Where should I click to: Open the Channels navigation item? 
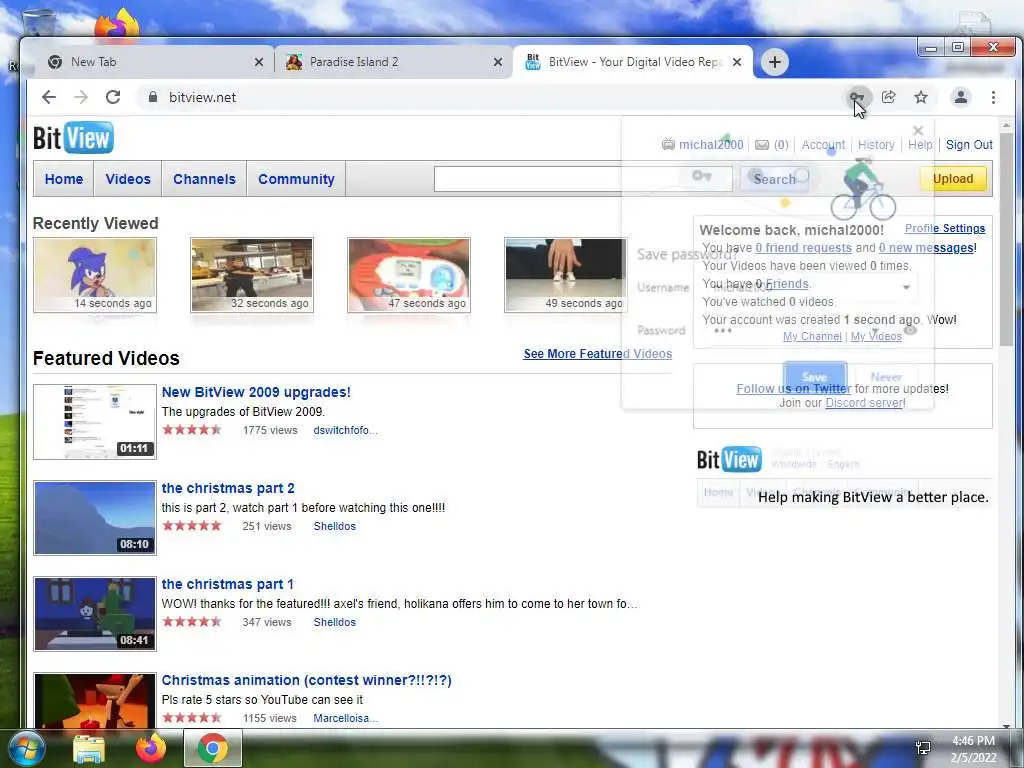point(204,179)
